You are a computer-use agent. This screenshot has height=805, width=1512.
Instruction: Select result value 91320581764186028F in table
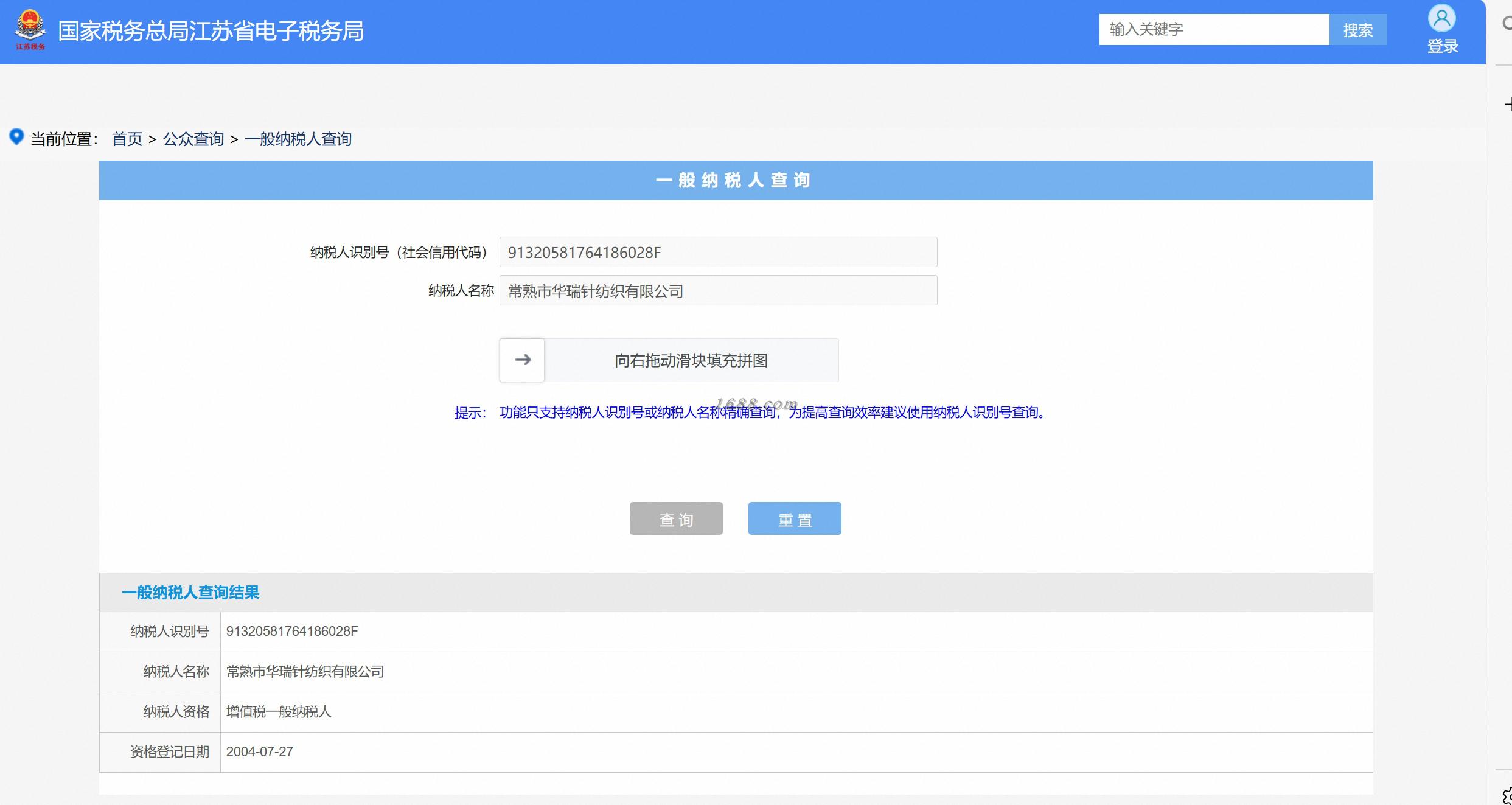tap(292, 632)
